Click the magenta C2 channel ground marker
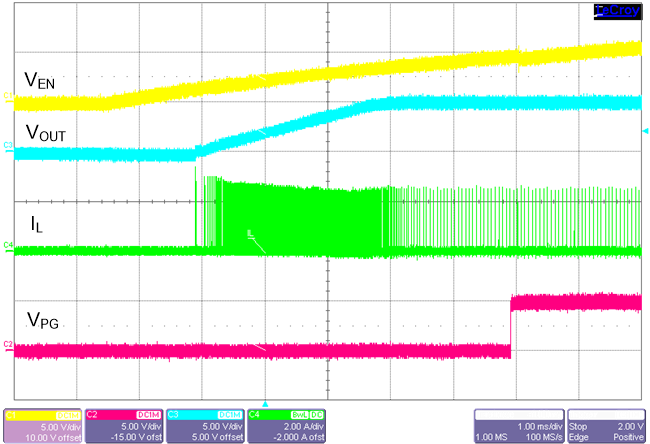 (7, 345)
